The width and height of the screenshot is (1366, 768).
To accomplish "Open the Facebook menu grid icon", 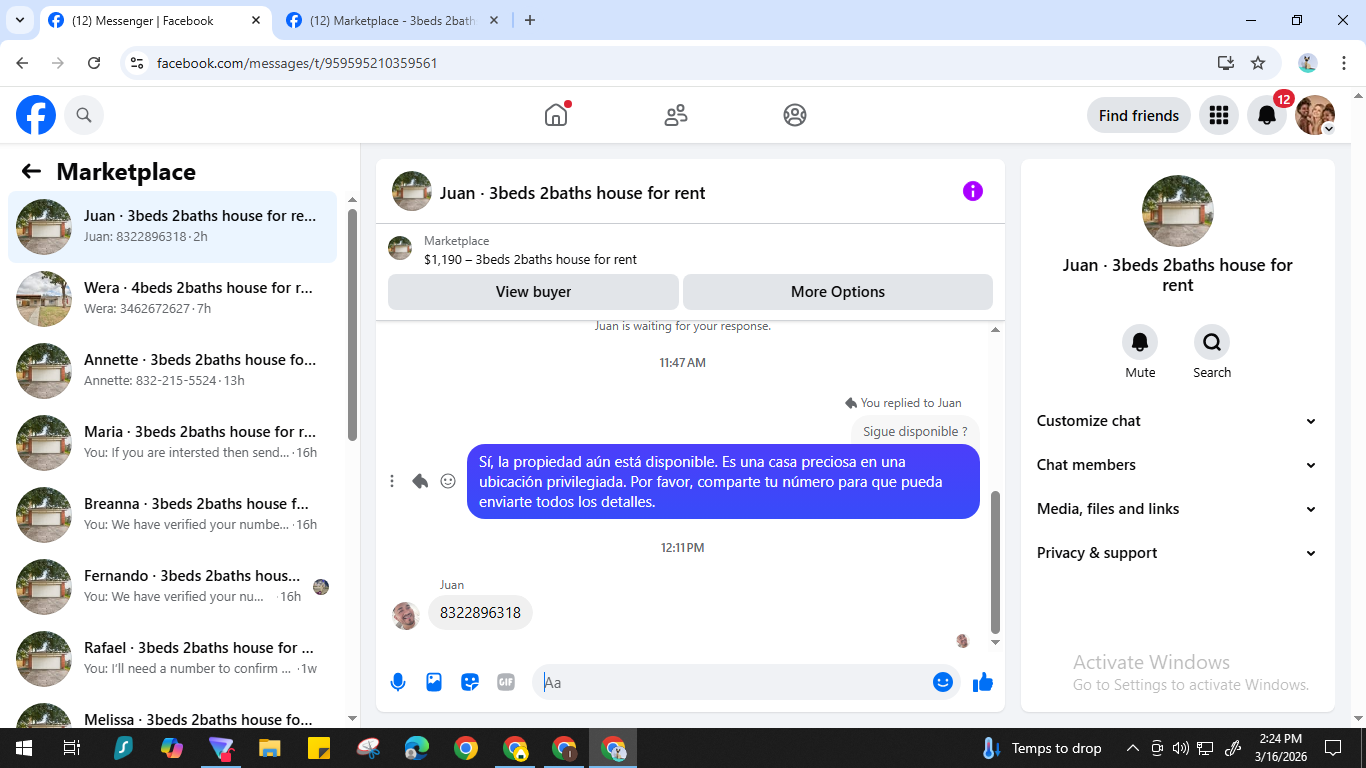I will point(1218,115).
